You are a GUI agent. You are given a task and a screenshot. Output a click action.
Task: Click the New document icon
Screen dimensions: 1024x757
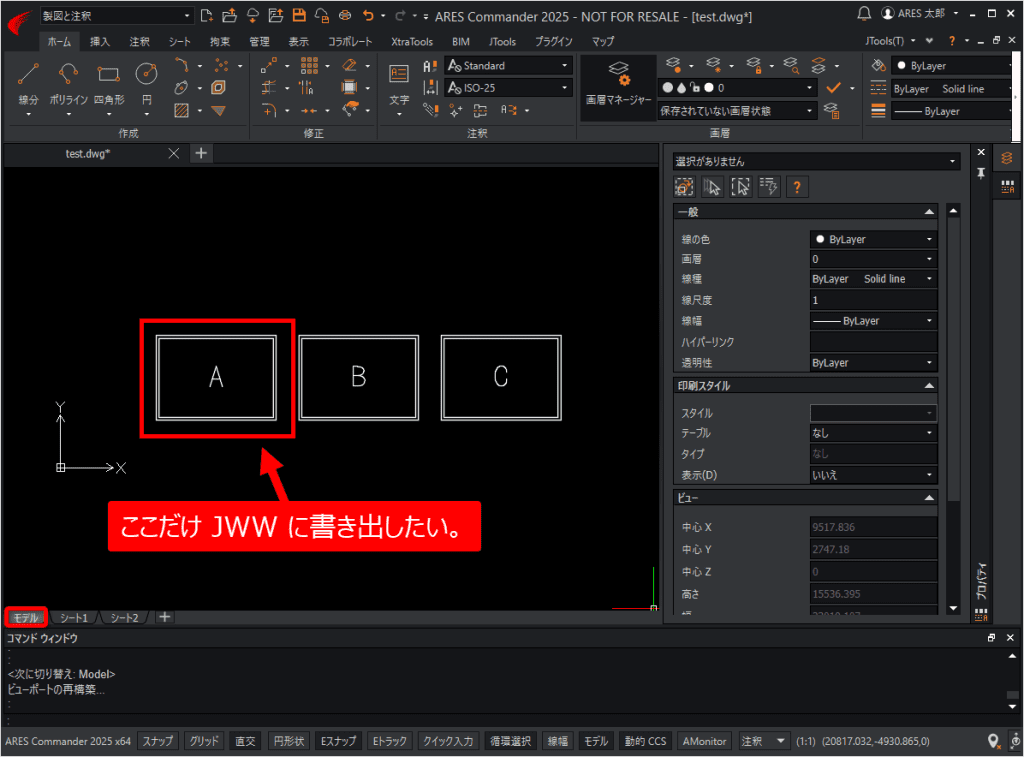206,16
